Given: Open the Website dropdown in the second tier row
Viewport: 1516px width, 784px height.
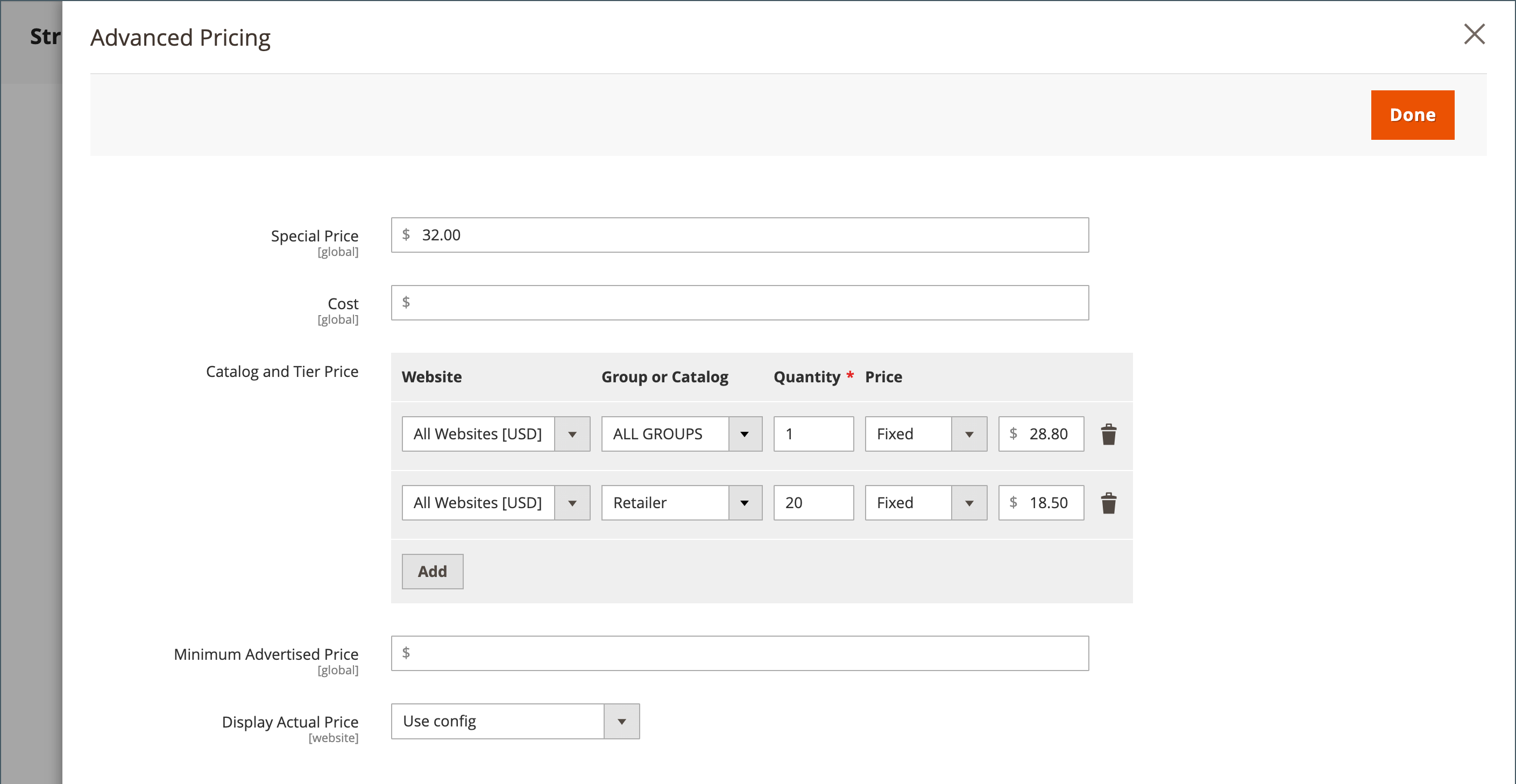Looking at the screenshot, I should click(x=572, y=503).
